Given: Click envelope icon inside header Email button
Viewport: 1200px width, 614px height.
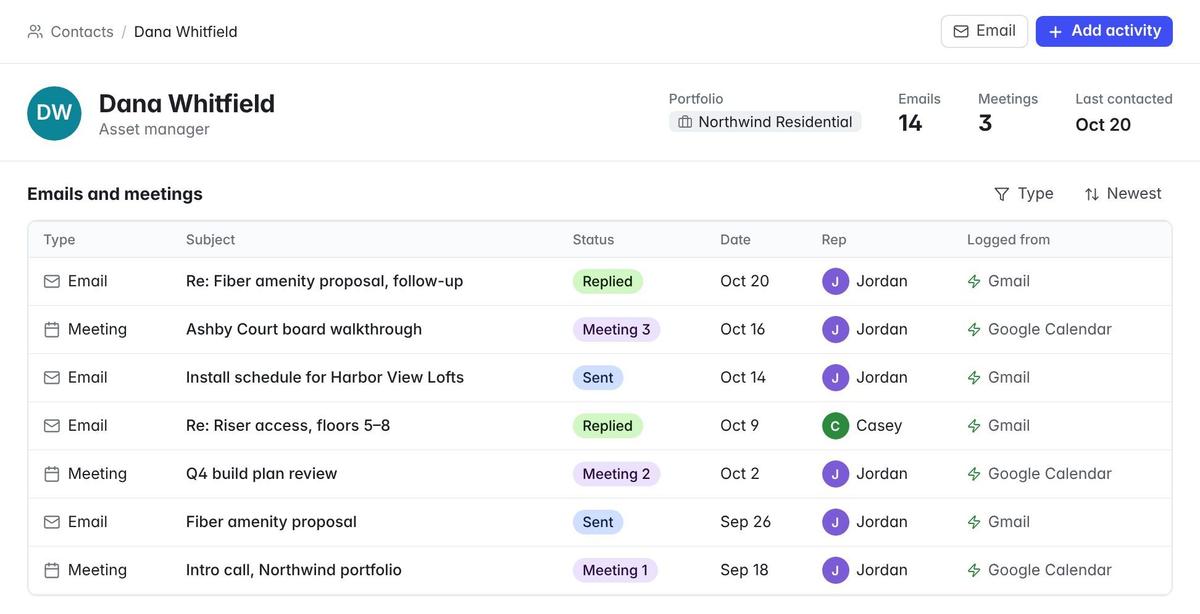Looking at the screenshot, I should pyautogui.click(x=961, y=31).
